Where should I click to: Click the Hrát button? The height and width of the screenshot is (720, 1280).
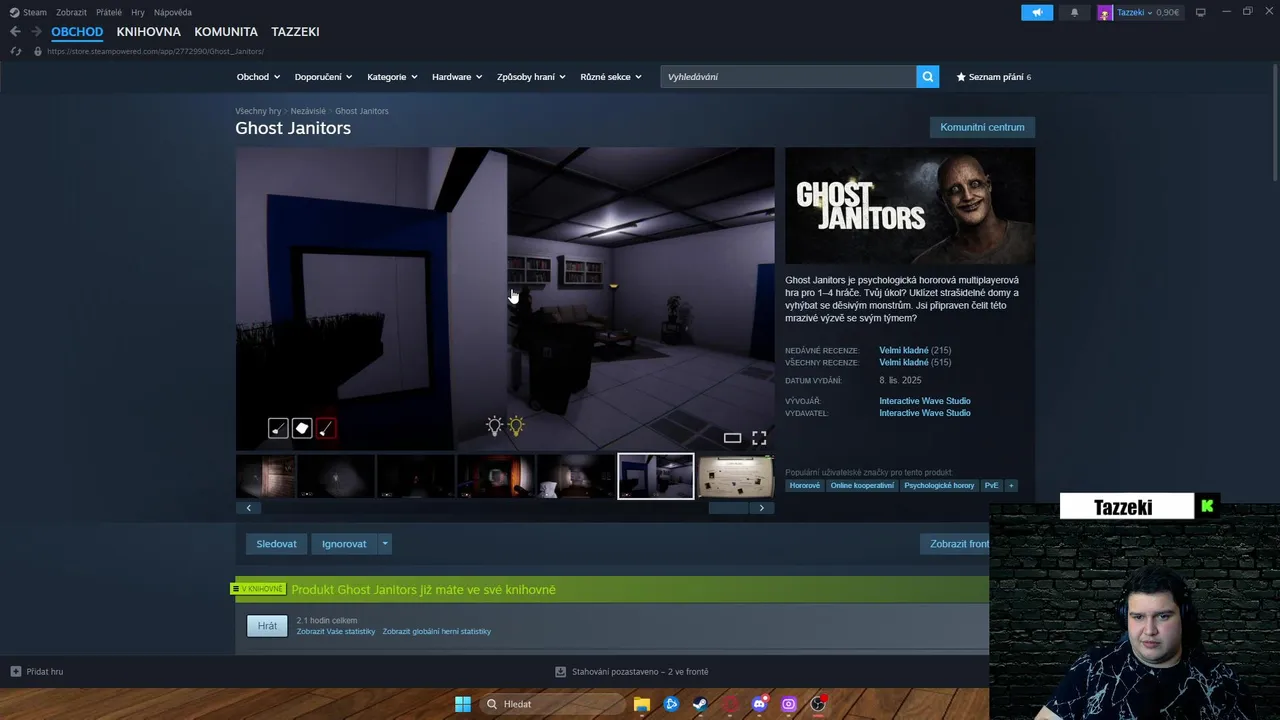click(x=267, y=626)
